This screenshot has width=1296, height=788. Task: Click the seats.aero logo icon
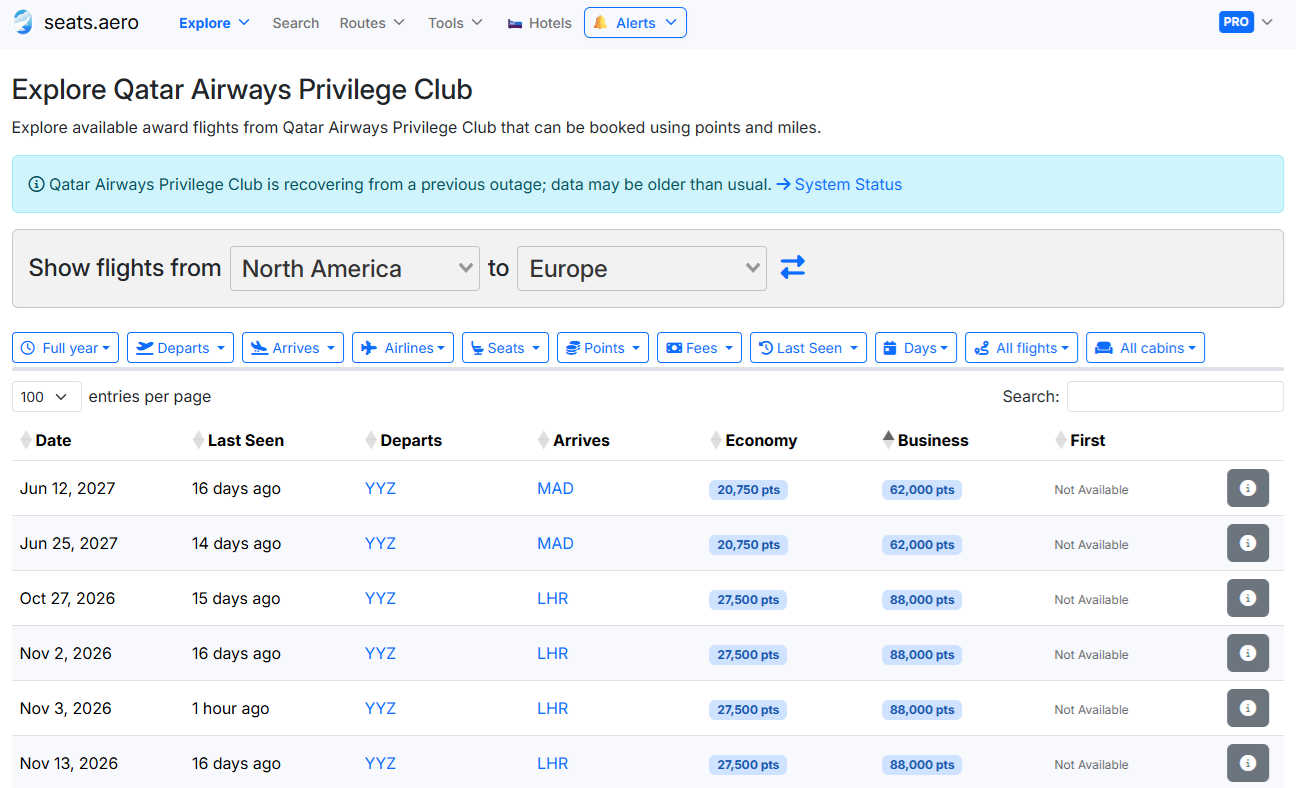coord(23,22)
